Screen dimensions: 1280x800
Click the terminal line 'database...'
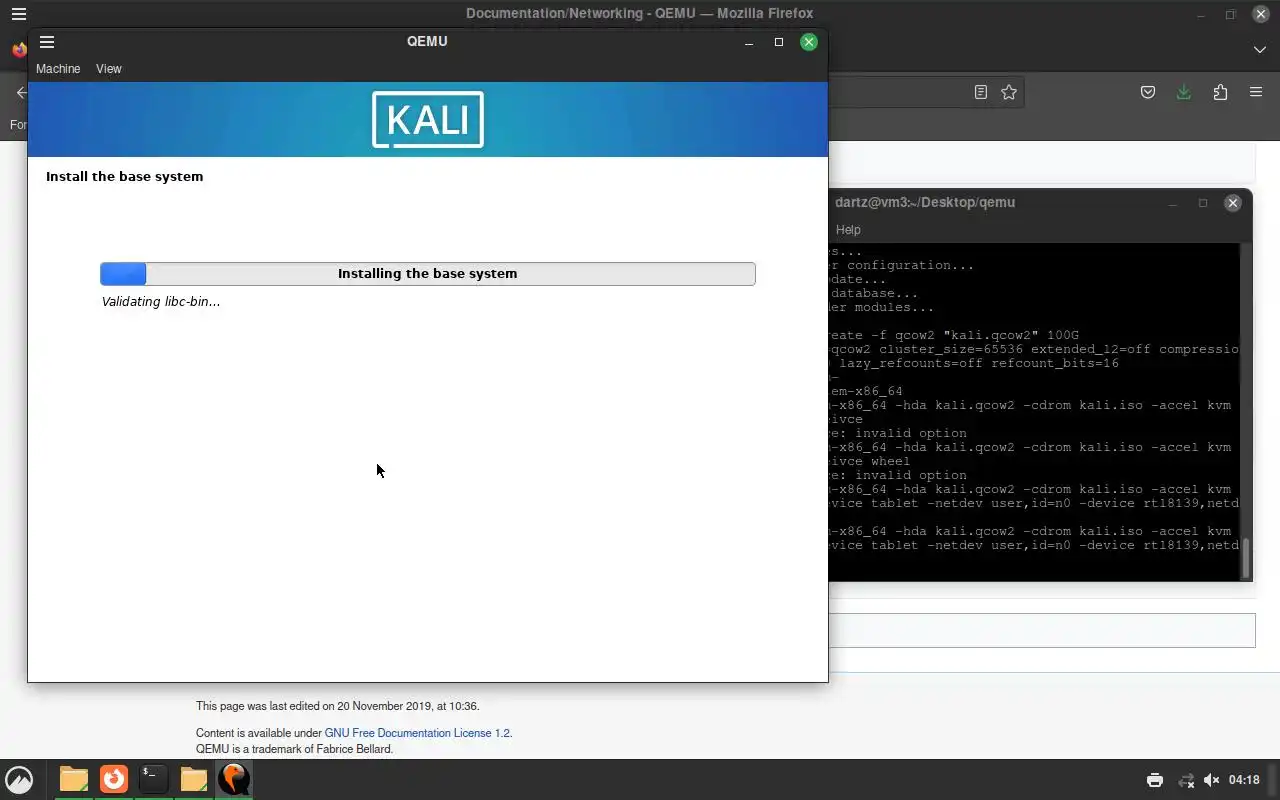[873, 294]
